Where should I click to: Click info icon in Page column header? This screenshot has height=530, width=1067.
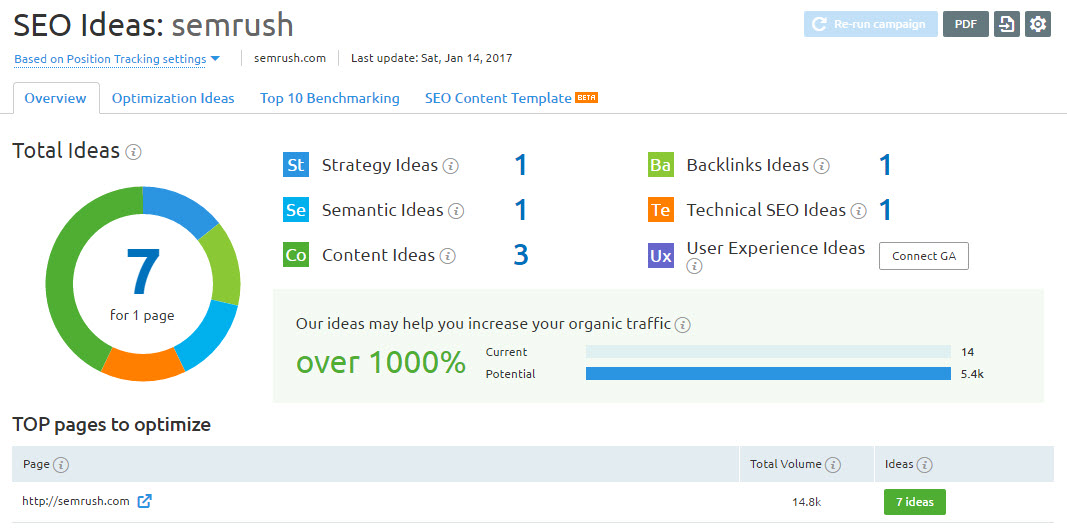pyautogui.click(x=61, y=465)
